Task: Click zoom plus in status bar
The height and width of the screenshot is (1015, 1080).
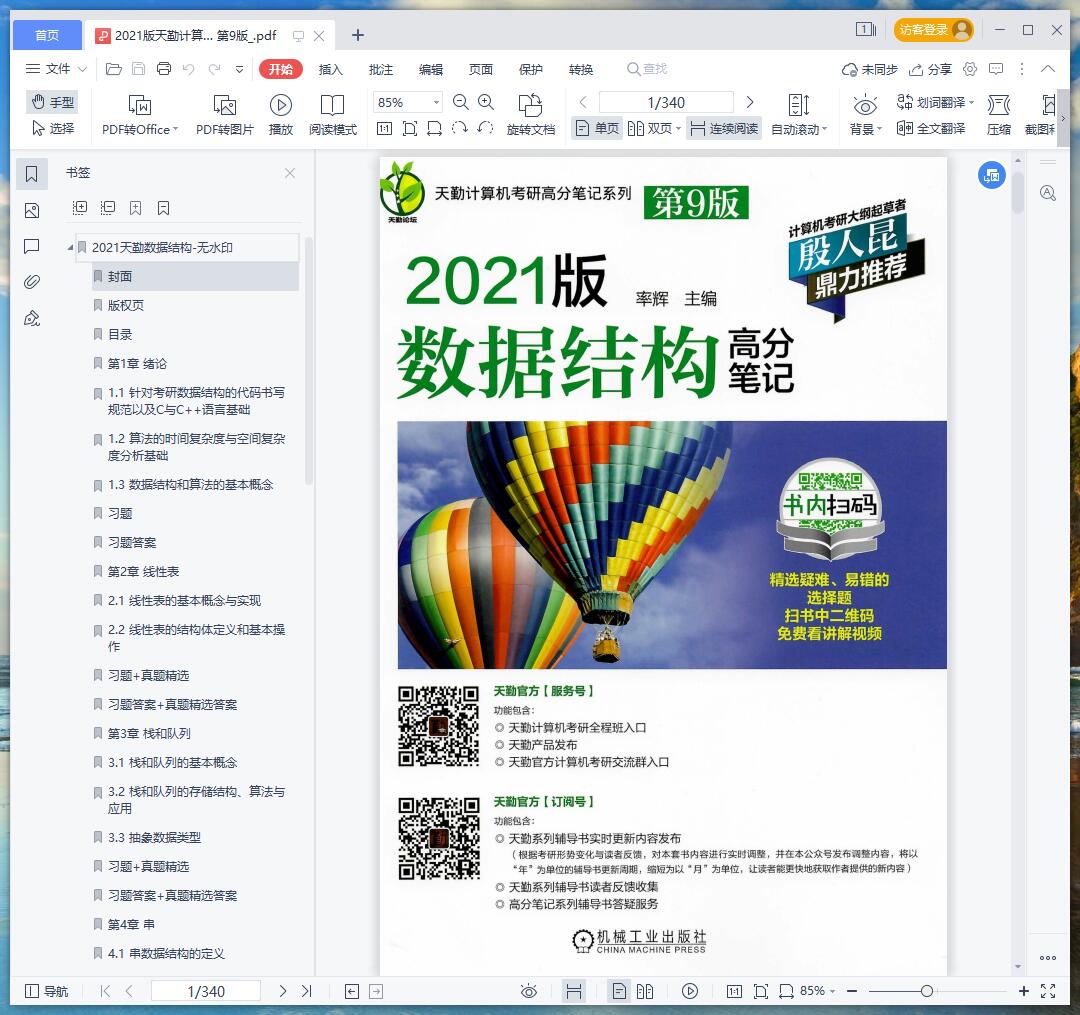Action: (1024, 991)
